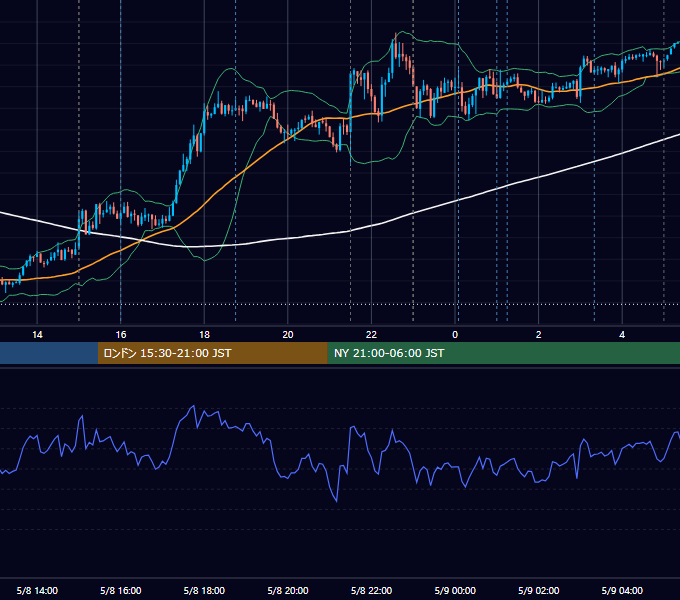The width and height of the screenshot is (680, 600).
Task: Click the '0' hour axis label
Action: [x=455, y=335]
